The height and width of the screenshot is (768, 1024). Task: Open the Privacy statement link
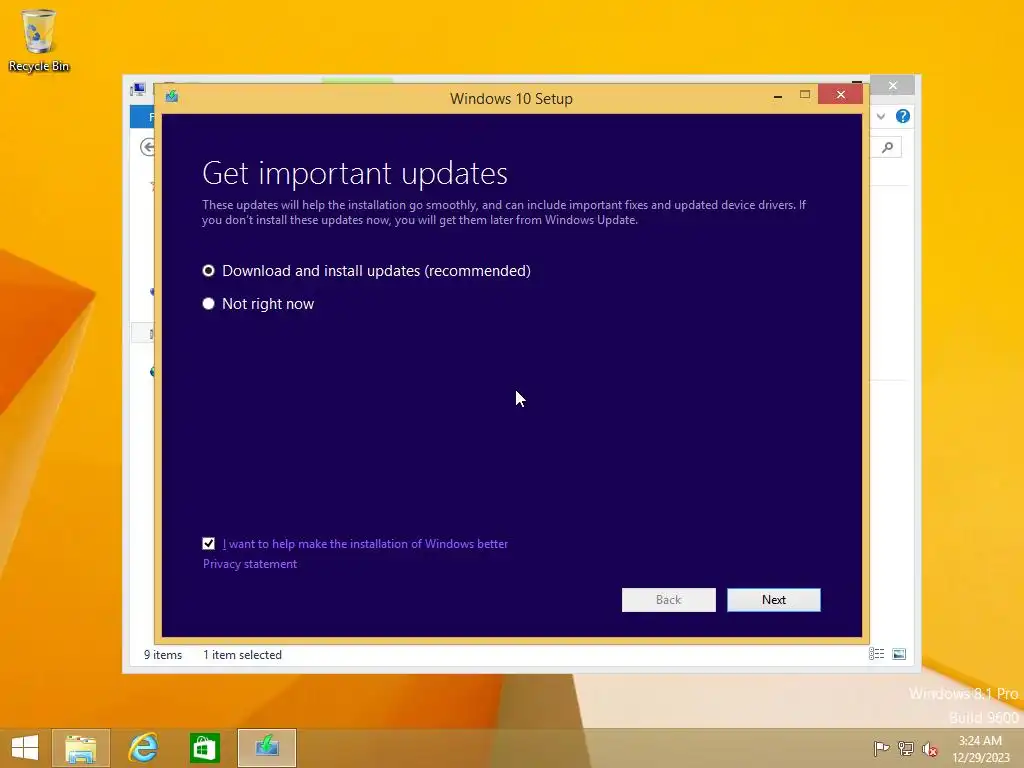click(249, 564)
